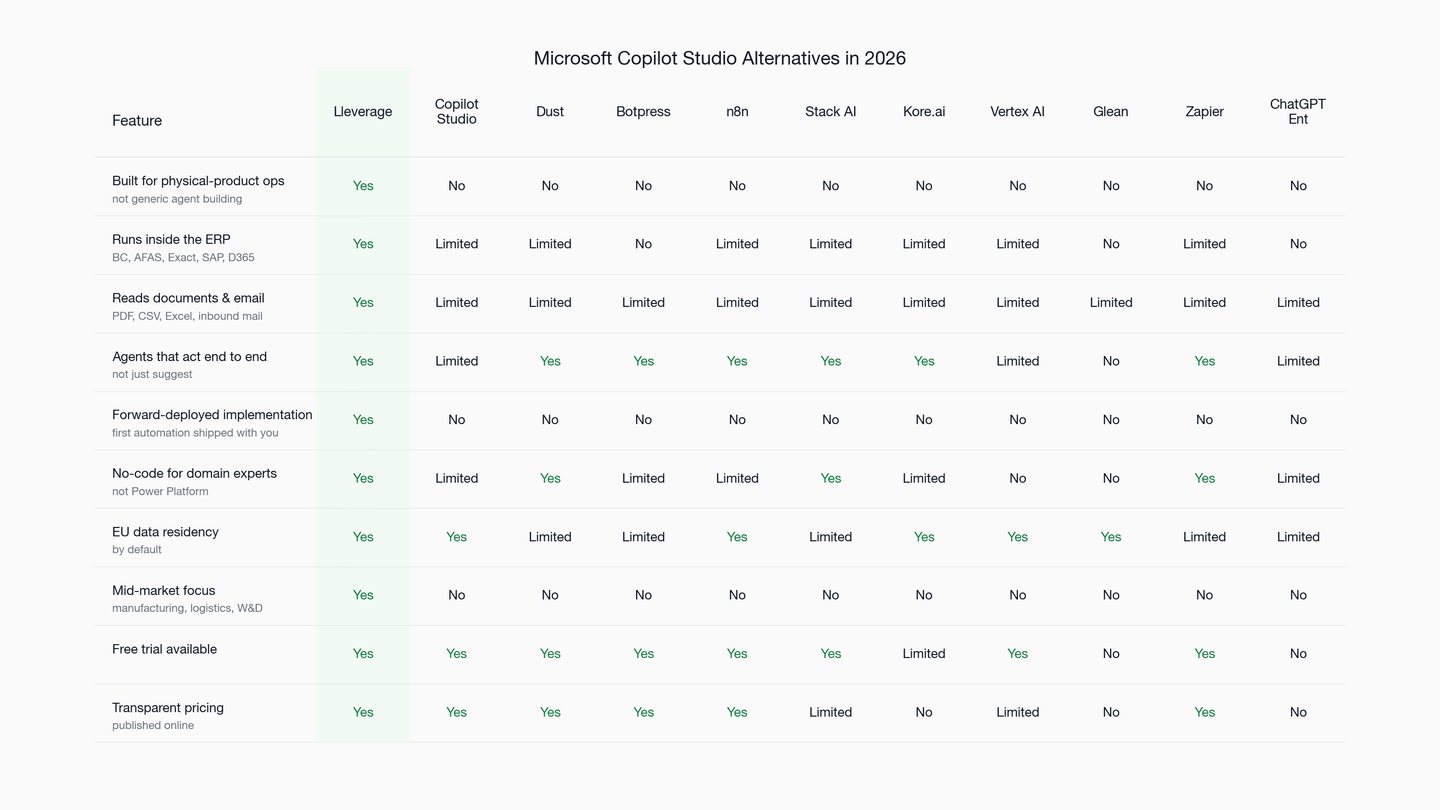This screenshot has height=810, width=1440.
Task: Select Dust "Limited" in Runs inside the ERP row
Action: 550,244
